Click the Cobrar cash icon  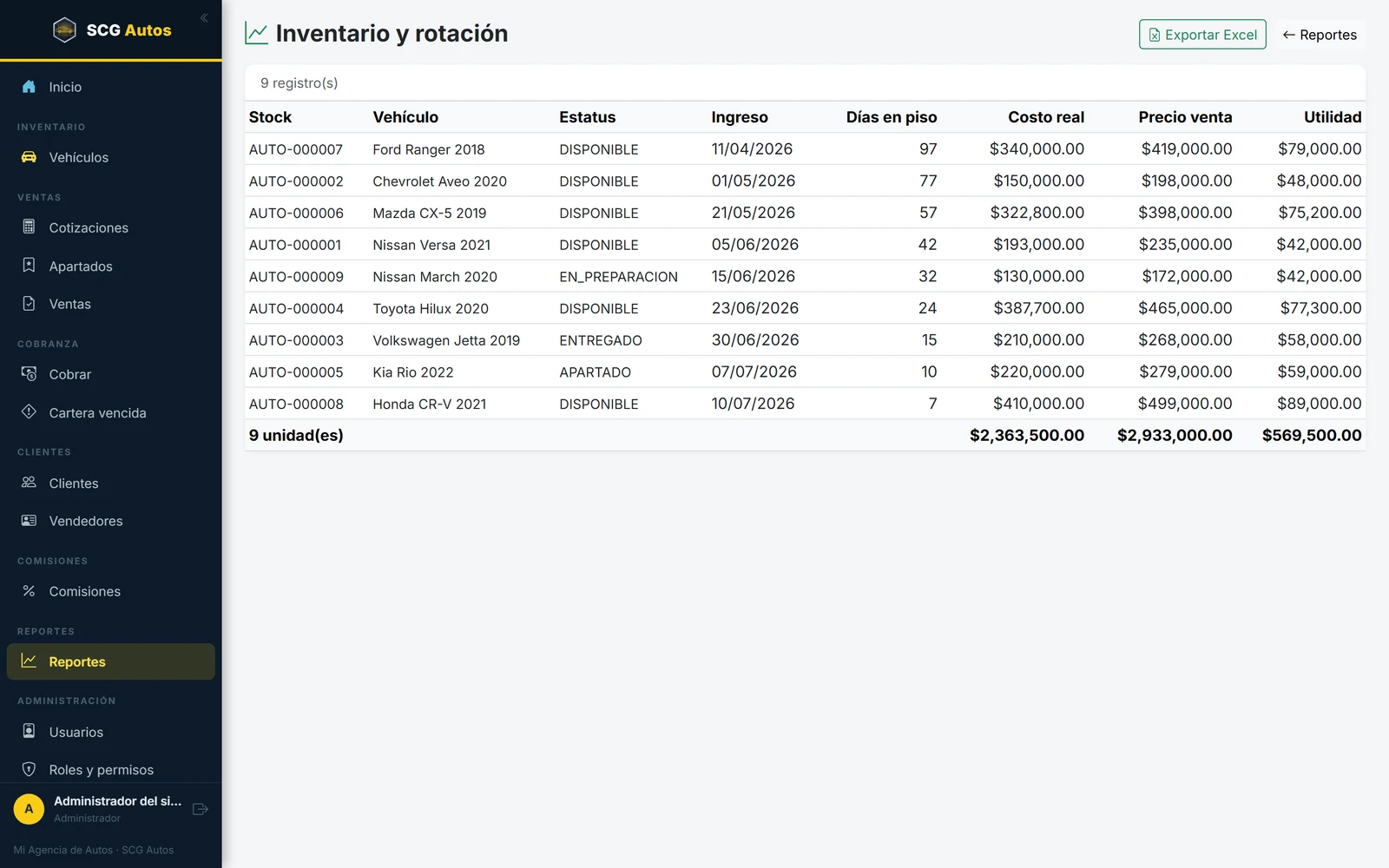click(x=29, y=373)
